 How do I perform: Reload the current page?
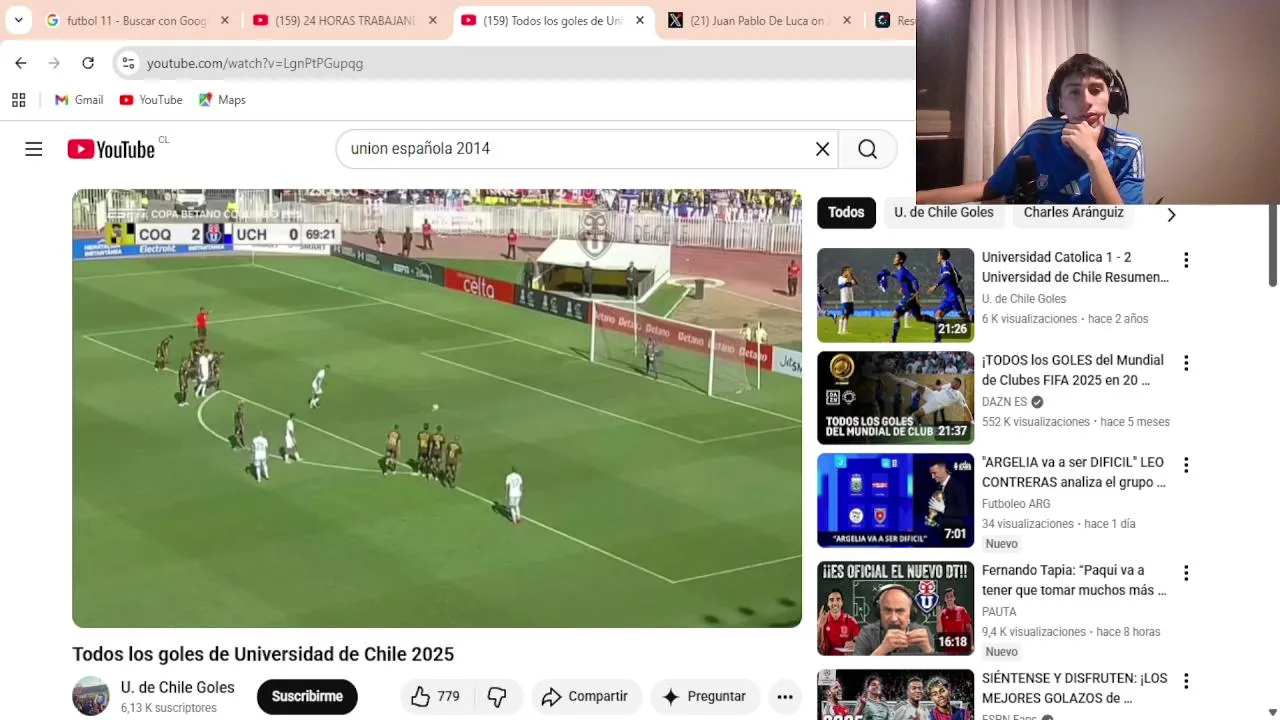tap(88, 63)
